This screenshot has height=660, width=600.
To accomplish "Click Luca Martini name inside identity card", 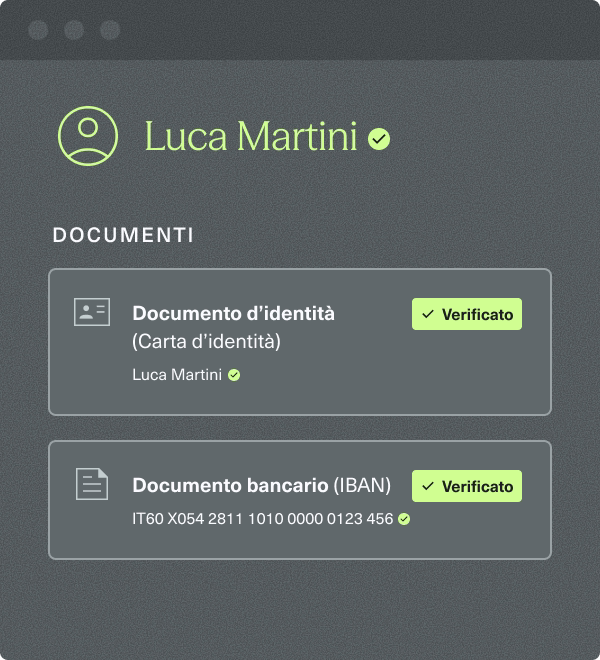I will point(177,376).
